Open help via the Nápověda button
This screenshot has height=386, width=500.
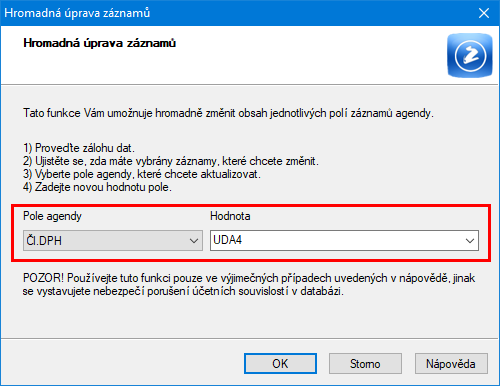pos(451,364)
